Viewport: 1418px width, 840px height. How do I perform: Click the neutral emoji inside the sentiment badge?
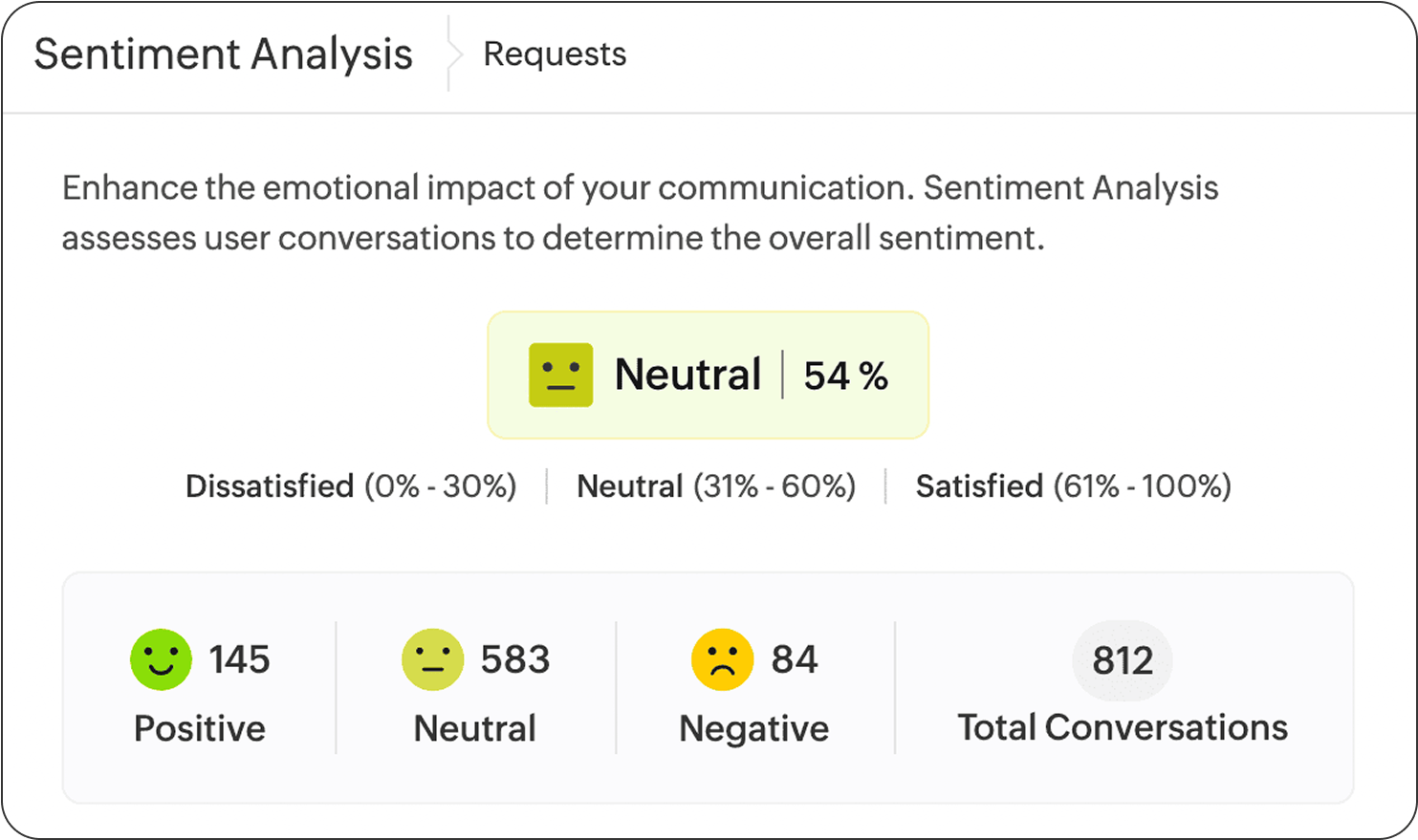[561, 375]
